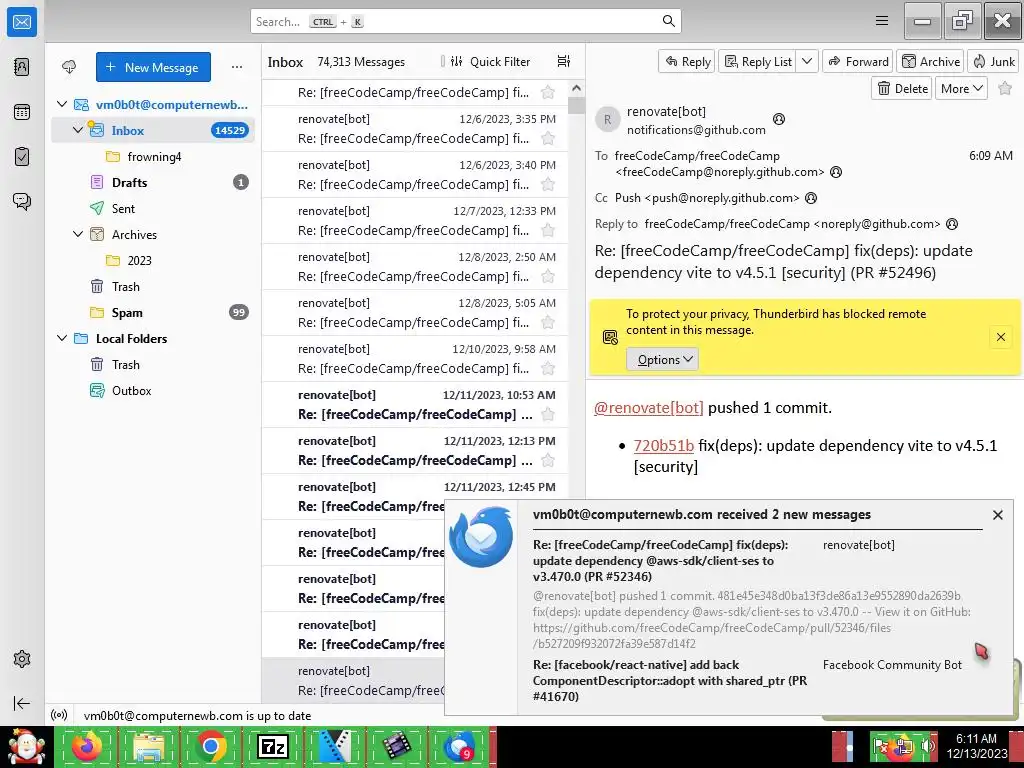1024x768 pixels.
Task: Click the taskbar volume speaker icon
Action: click(x=928, y=746)
